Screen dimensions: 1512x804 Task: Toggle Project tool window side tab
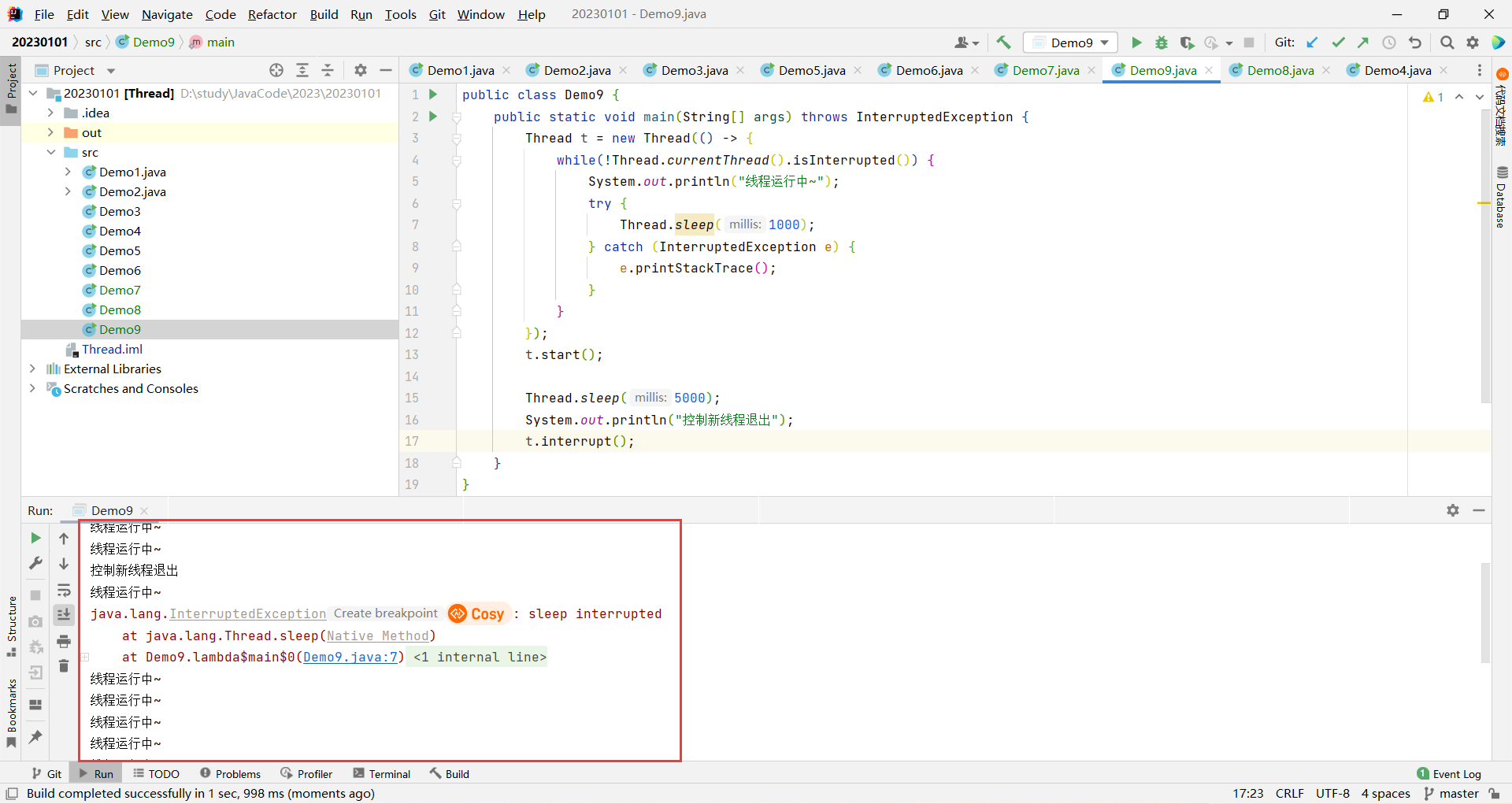click(11, 88)
